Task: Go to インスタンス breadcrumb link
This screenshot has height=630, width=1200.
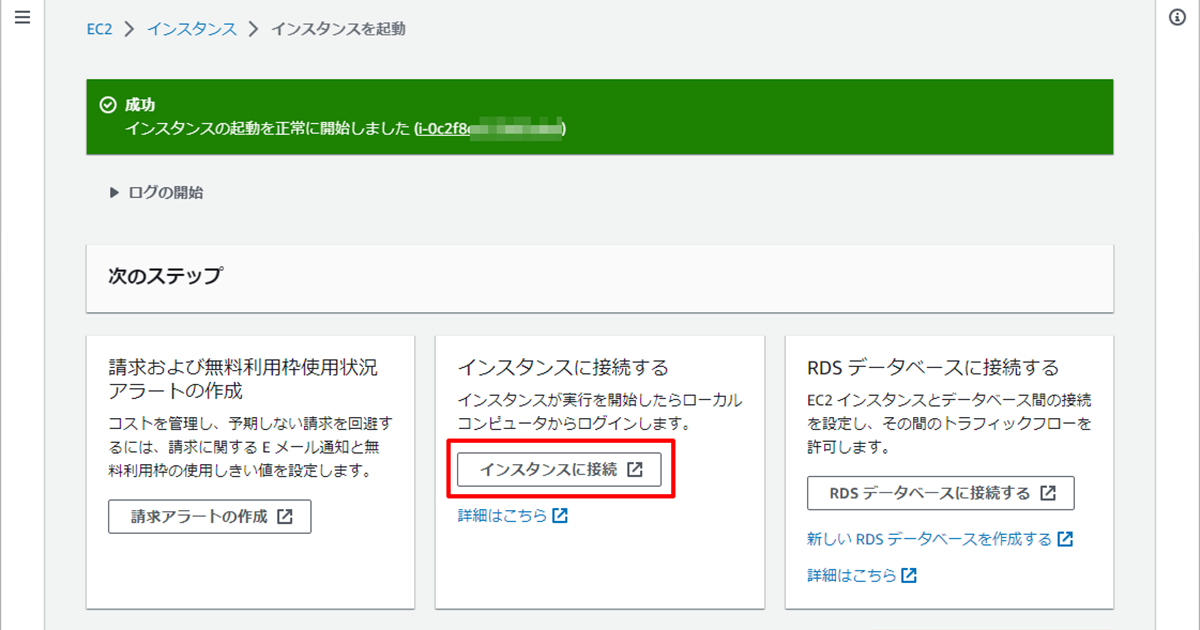Action: pos(192,29)
